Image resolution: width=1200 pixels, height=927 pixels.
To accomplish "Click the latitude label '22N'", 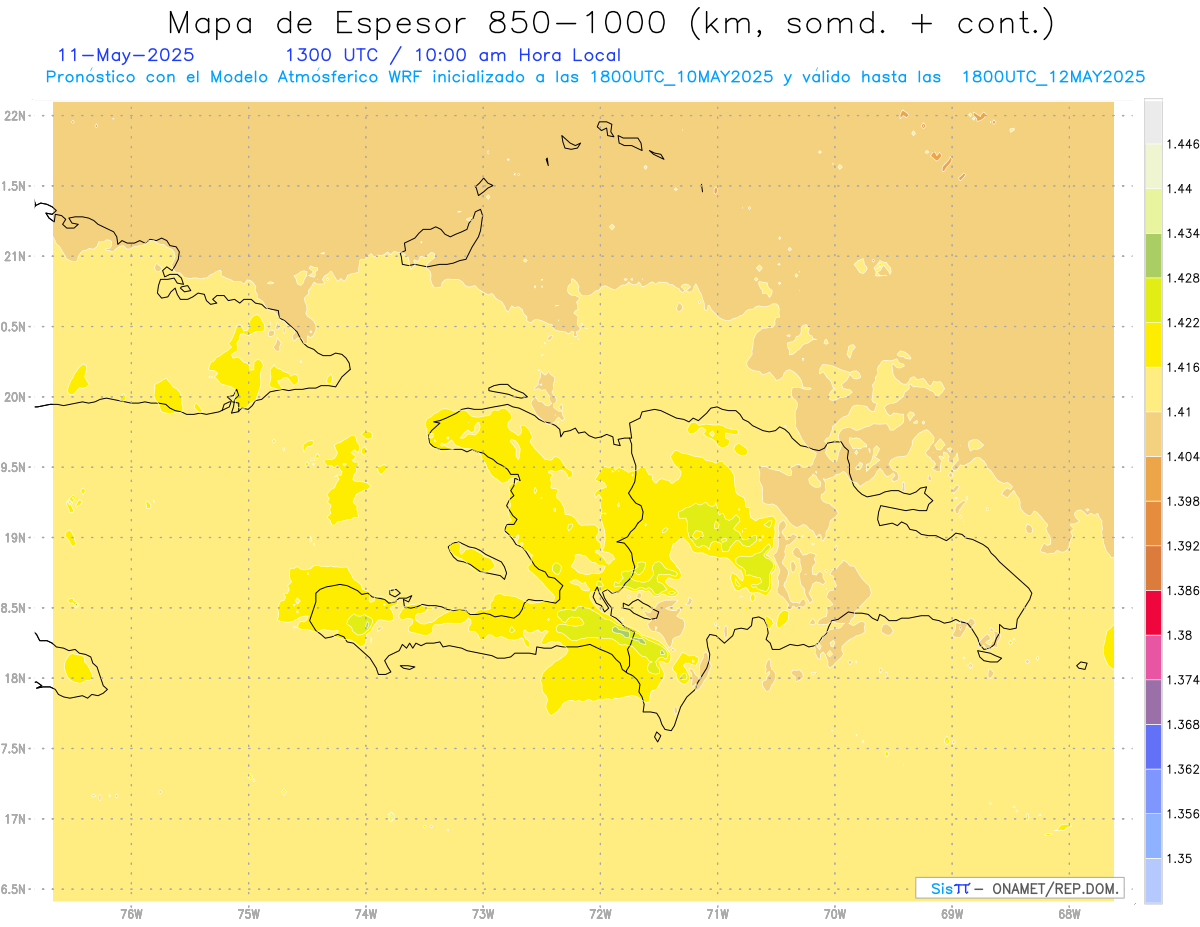I will 15,116.
